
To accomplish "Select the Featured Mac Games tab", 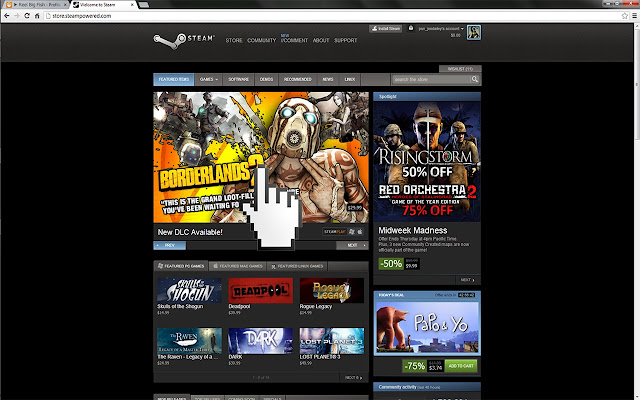I will (x=238, y=266).
